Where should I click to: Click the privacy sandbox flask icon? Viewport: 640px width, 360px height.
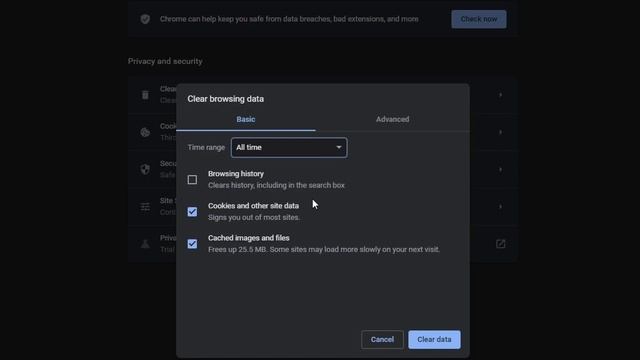[x=145, y=244]
